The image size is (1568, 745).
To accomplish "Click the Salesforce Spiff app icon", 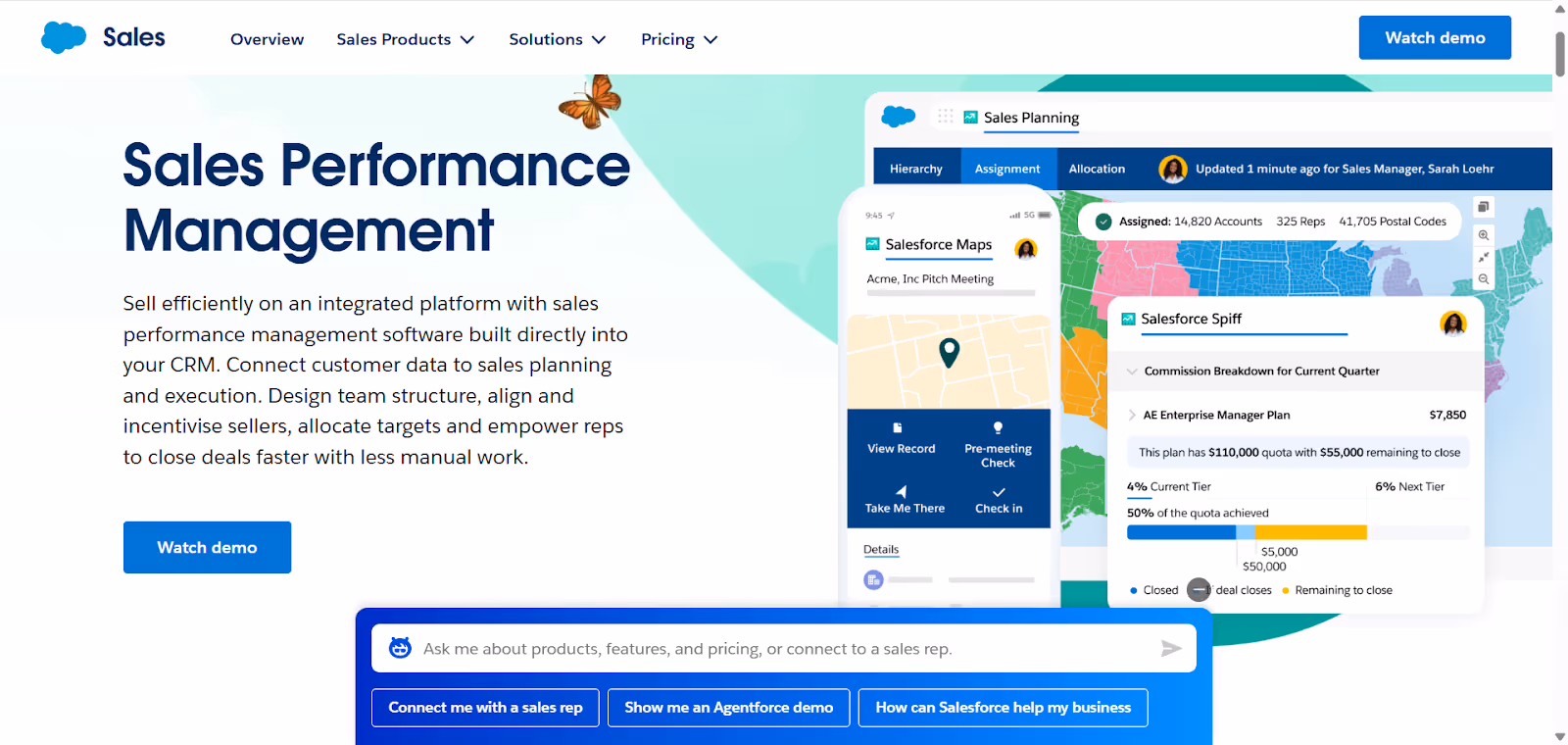I will click(x=1128, y=319).
